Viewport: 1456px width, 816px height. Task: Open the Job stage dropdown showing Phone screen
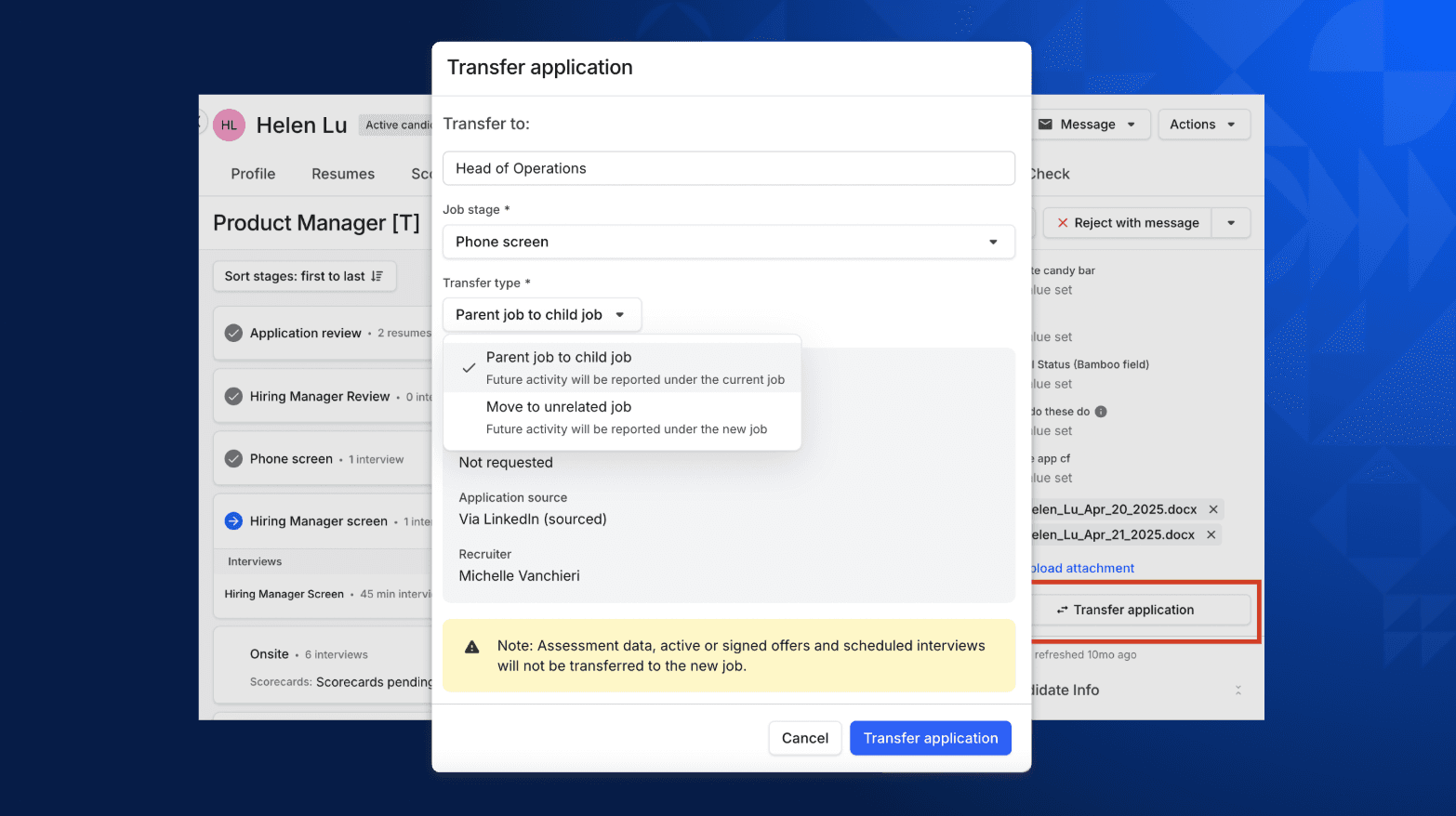point(729,242)
